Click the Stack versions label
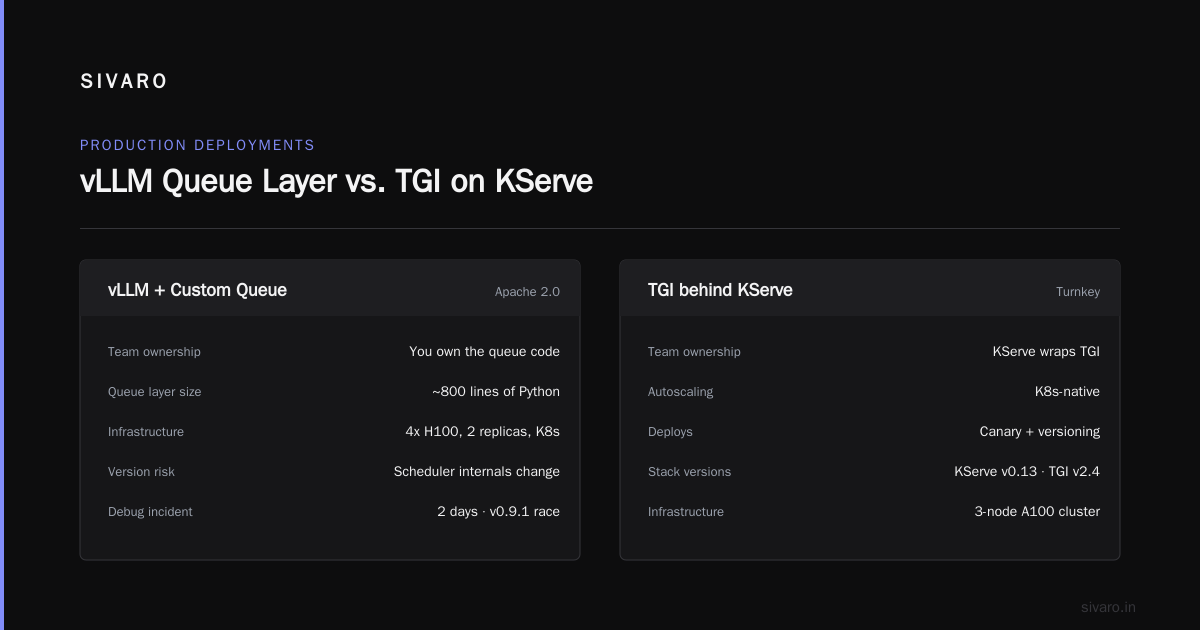This screenshot has width=1200, height=630. (x=689, y=472)
